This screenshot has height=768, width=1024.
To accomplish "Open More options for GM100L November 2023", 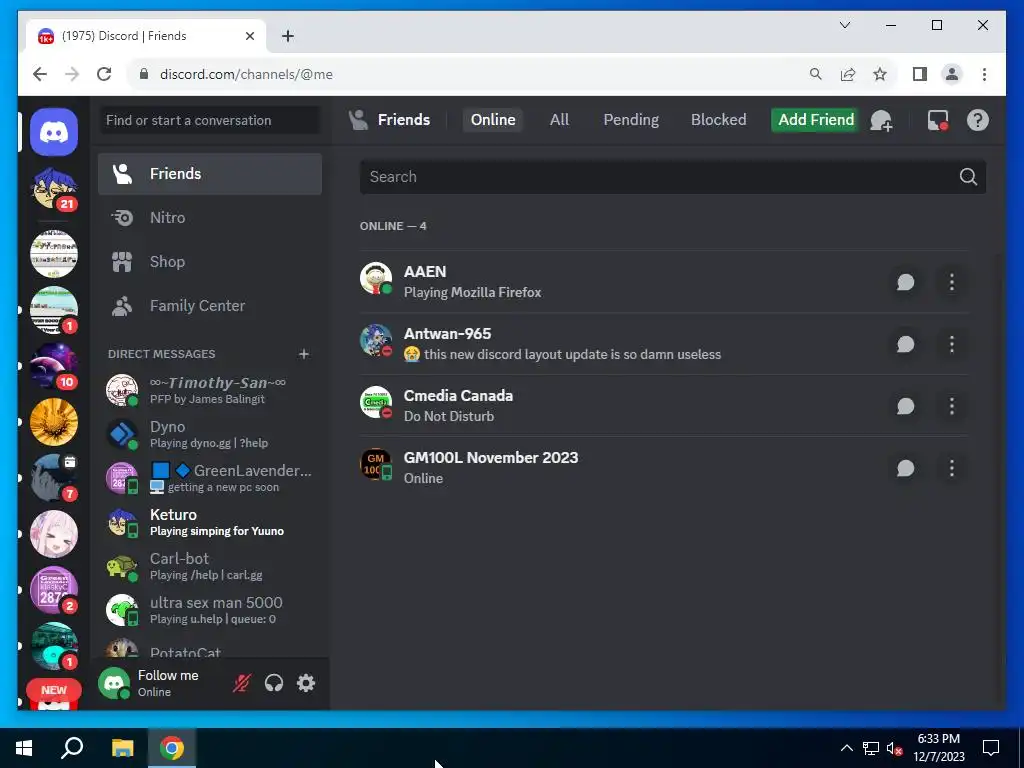I will tap(952, 468).
